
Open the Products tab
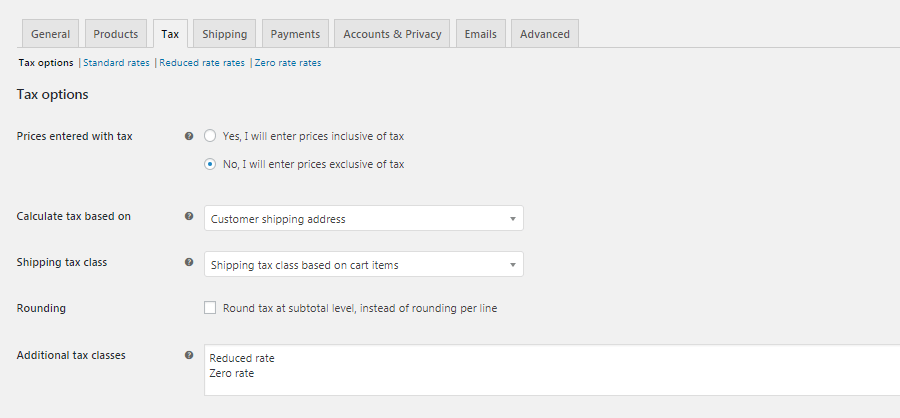pos(116,34)
